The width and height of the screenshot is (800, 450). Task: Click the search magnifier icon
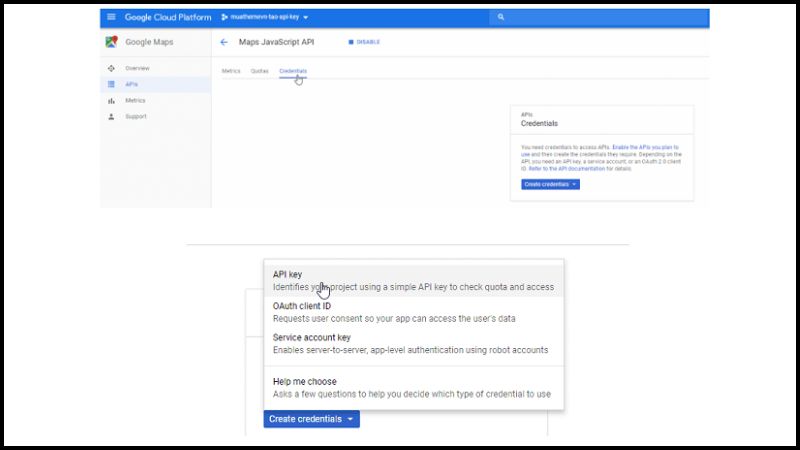click(x=501, y=17)
